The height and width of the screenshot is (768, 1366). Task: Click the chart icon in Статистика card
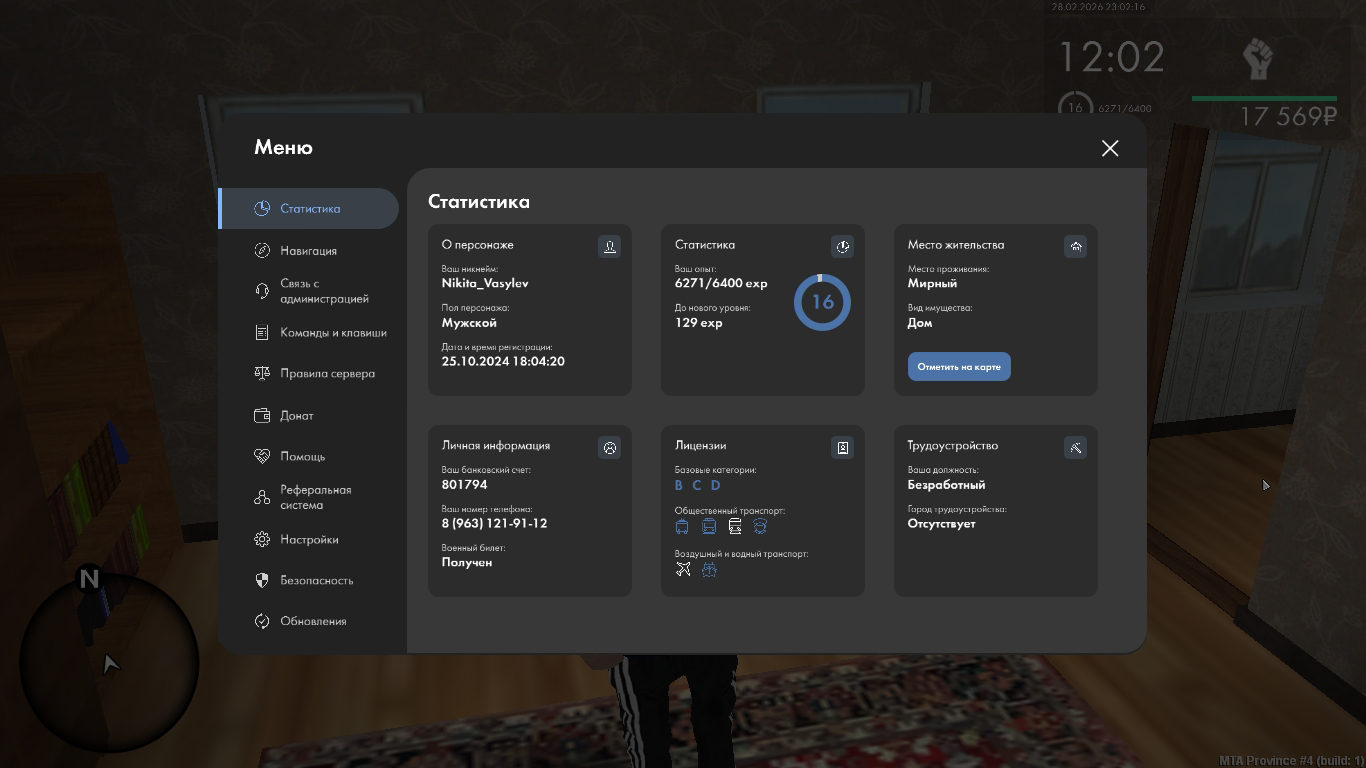coord(842,246)
